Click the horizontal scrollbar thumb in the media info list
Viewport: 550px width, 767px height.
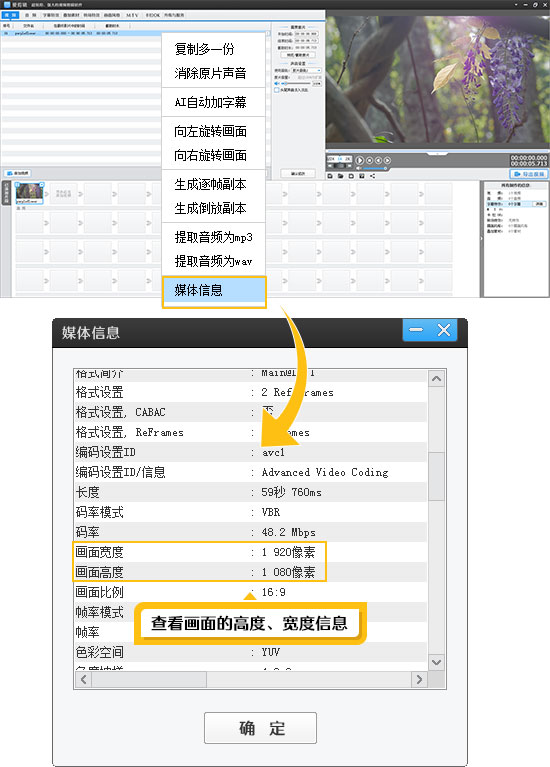coord(149,679)
